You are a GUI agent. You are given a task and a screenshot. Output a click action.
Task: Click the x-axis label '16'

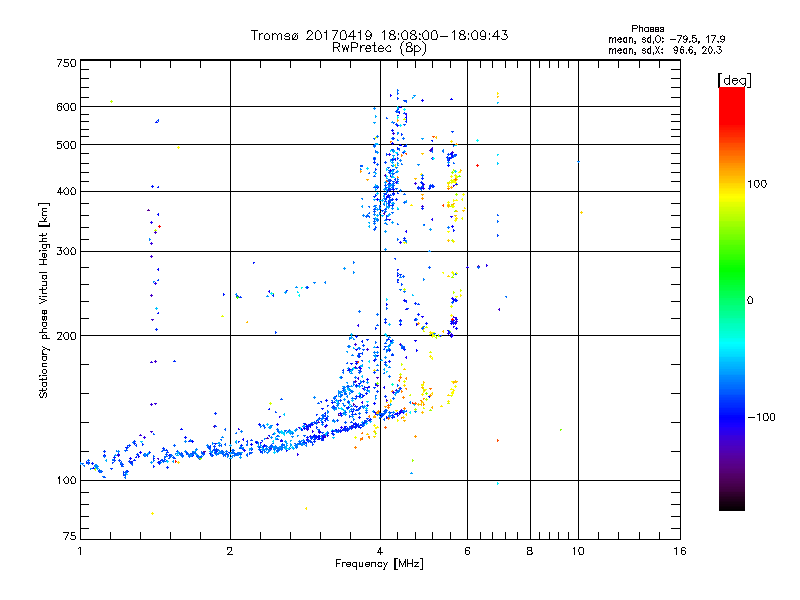(x=680, y=551)
